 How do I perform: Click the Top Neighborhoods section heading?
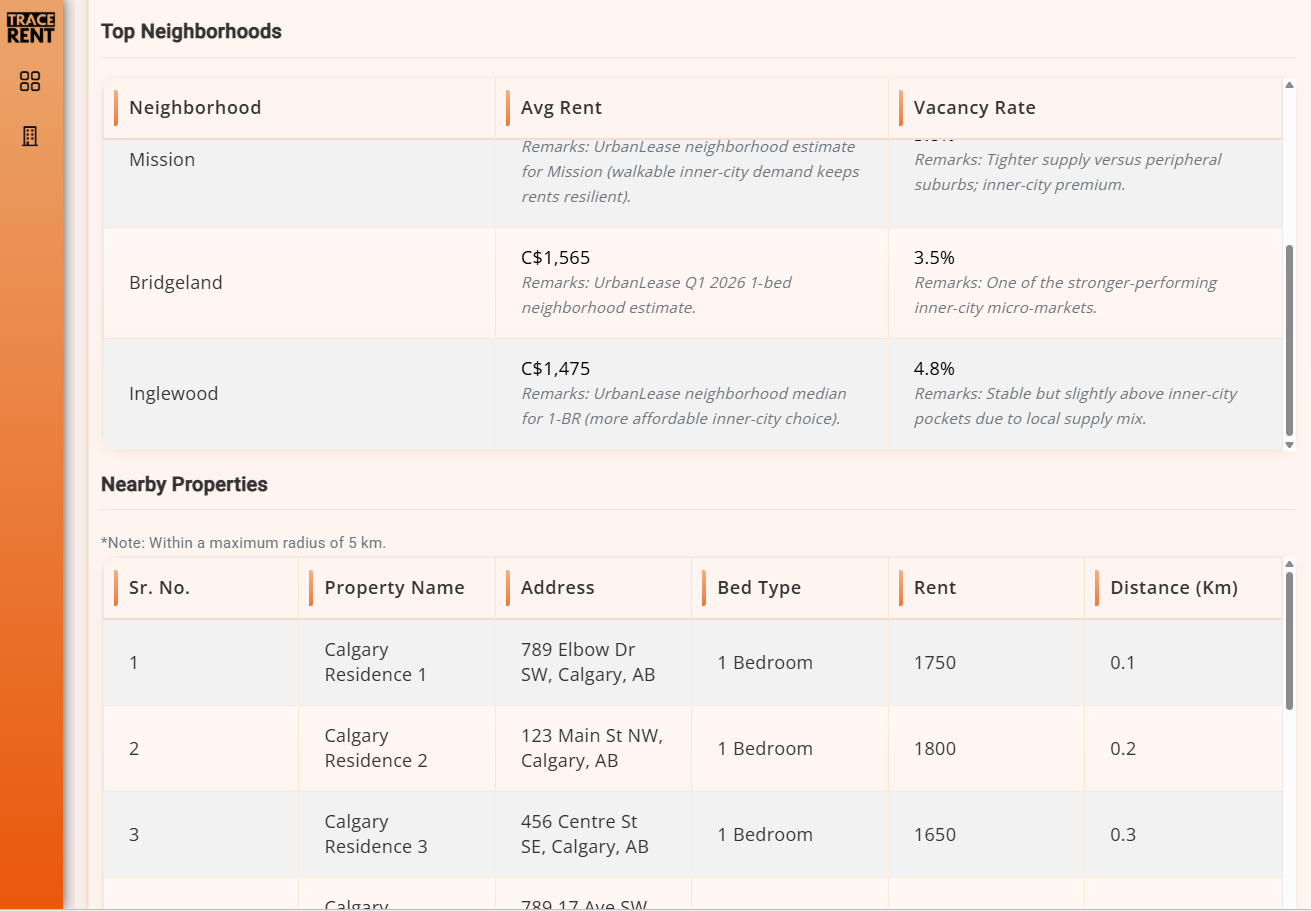191,32
